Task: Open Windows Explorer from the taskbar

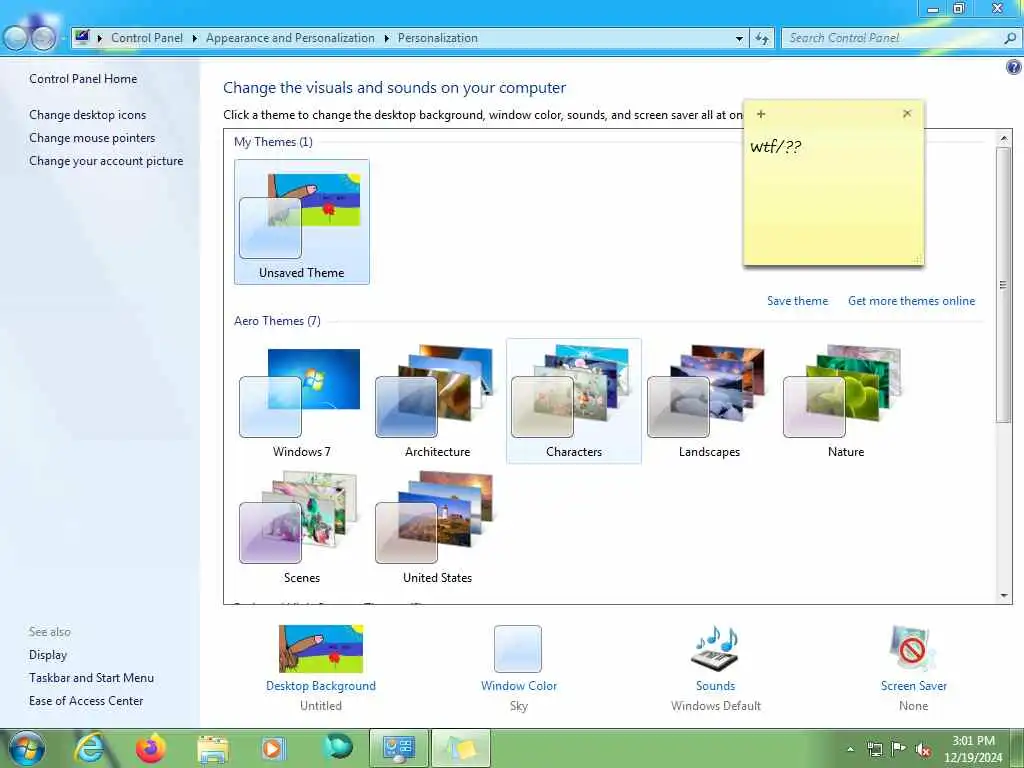Action: point(213,749)
